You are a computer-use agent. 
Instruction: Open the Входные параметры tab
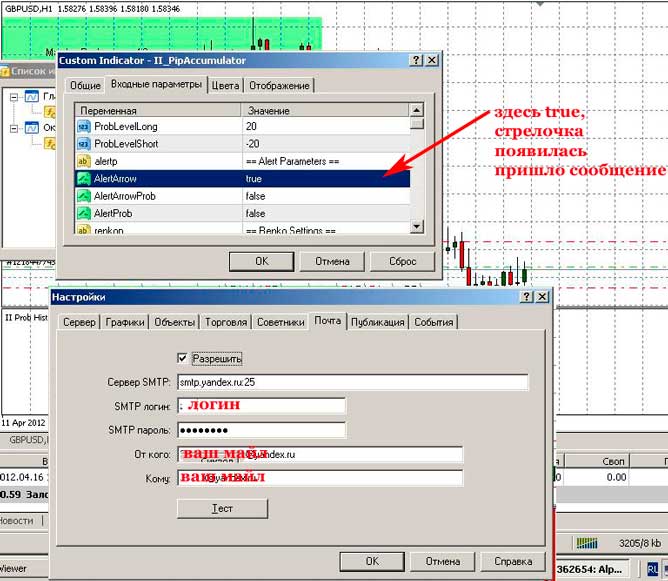[x=156, y=84]
